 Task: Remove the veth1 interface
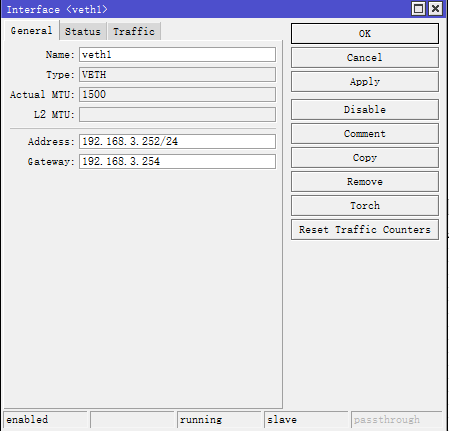coord(365,182)
